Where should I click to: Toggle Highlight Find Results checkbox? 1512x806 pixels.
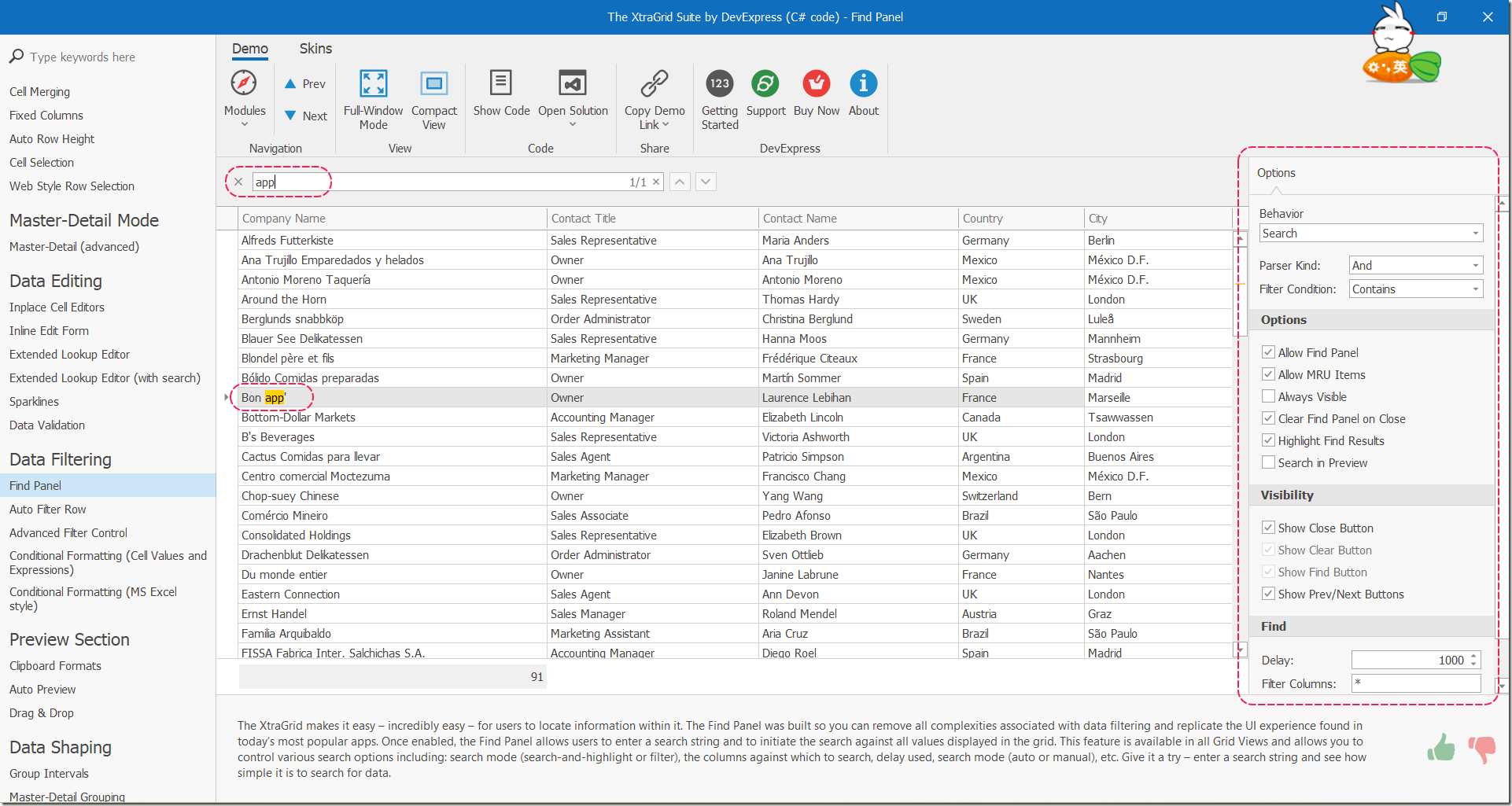pos(1268,440)
